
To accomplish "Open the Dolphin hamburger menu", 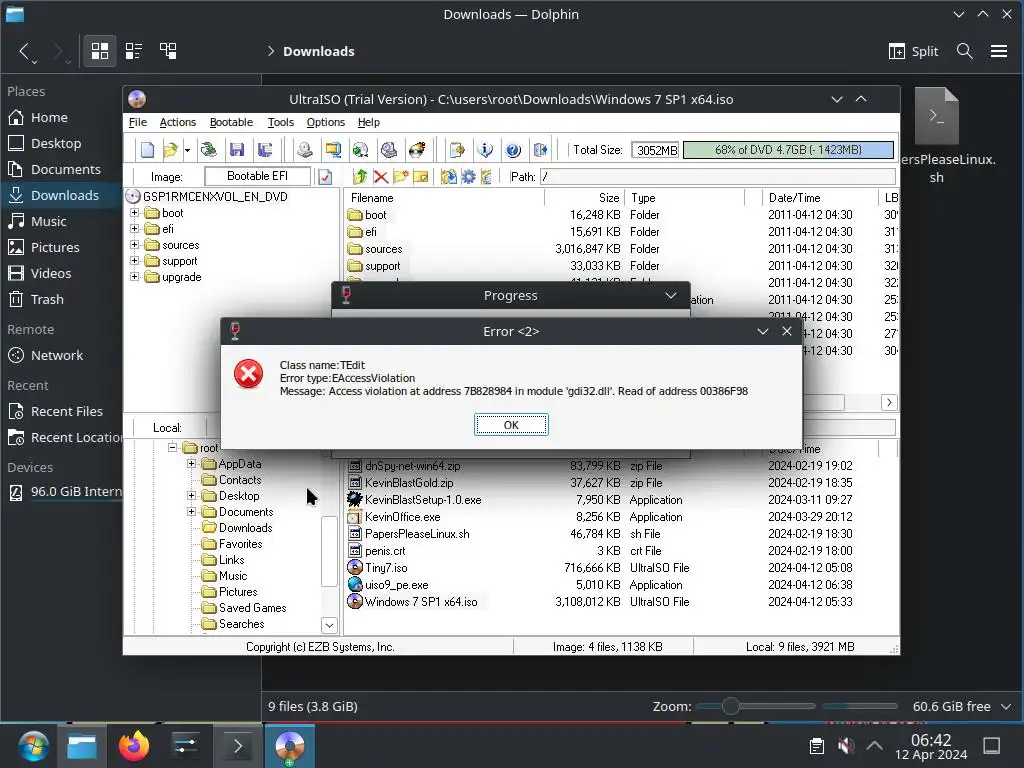I will click(999, 51).
